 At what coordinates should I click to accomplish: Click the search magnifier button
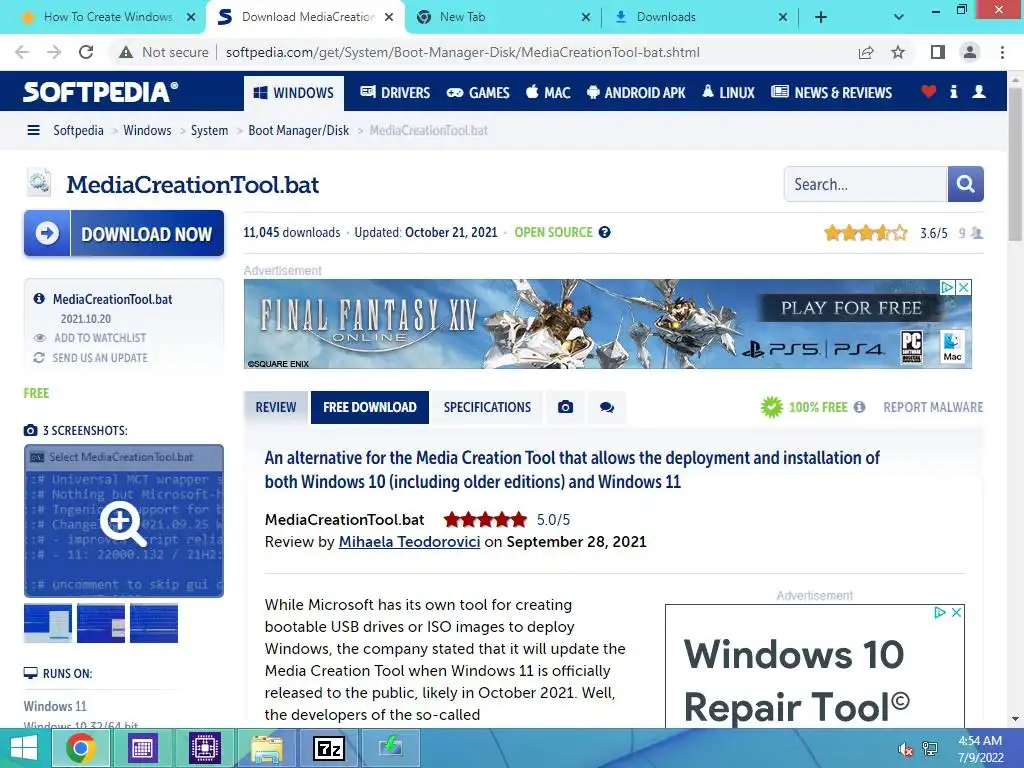[x=965, y=184]
